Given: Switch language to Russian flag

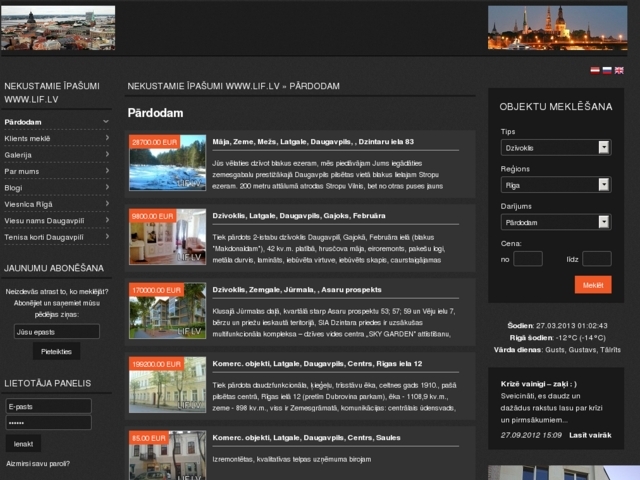Looking at the screenshot, I should [x=607, y=70].
